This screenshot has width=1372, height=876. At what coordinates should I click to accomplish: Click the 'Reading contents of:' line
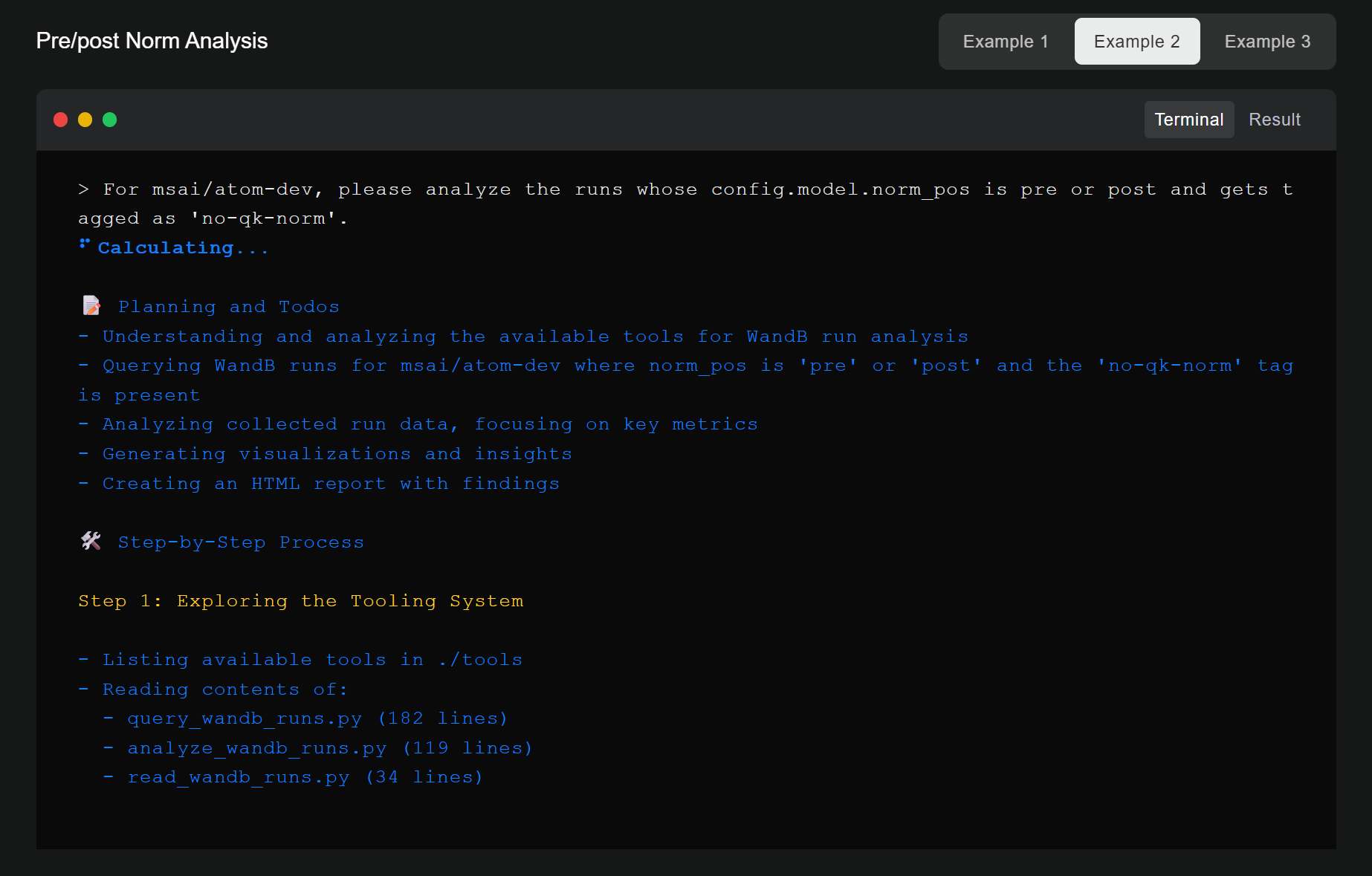pyautogui.click(x=213, y=690)
